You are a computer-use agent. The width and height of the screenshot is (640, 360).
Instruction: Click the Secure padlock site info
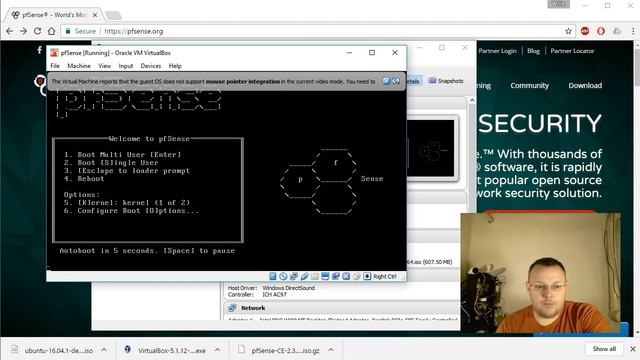coord(80,31)
